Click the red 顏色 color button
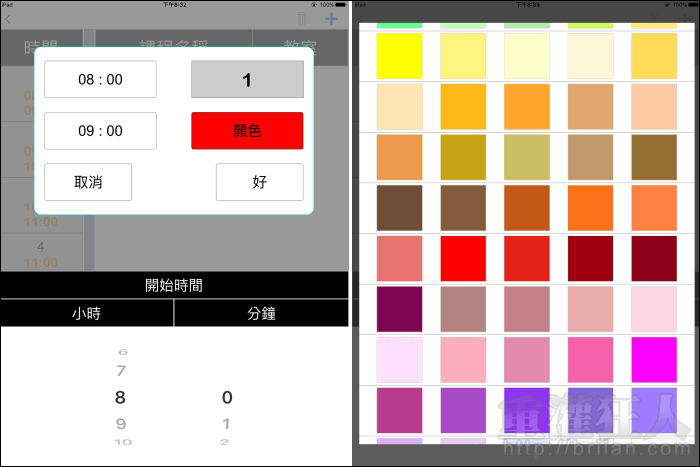Viewport: 700px width, 467px height. pos(247,131)
